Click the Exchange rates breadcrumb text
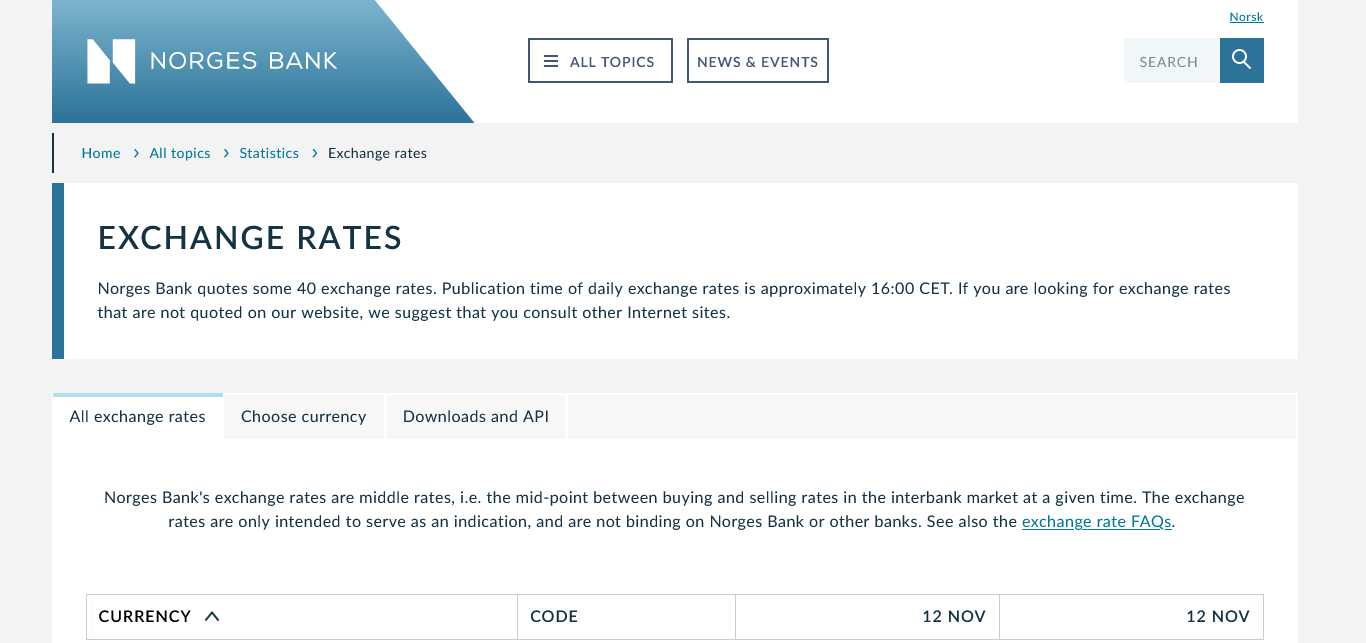Viewport: 1366px width, 643px height. pos(377,153)
